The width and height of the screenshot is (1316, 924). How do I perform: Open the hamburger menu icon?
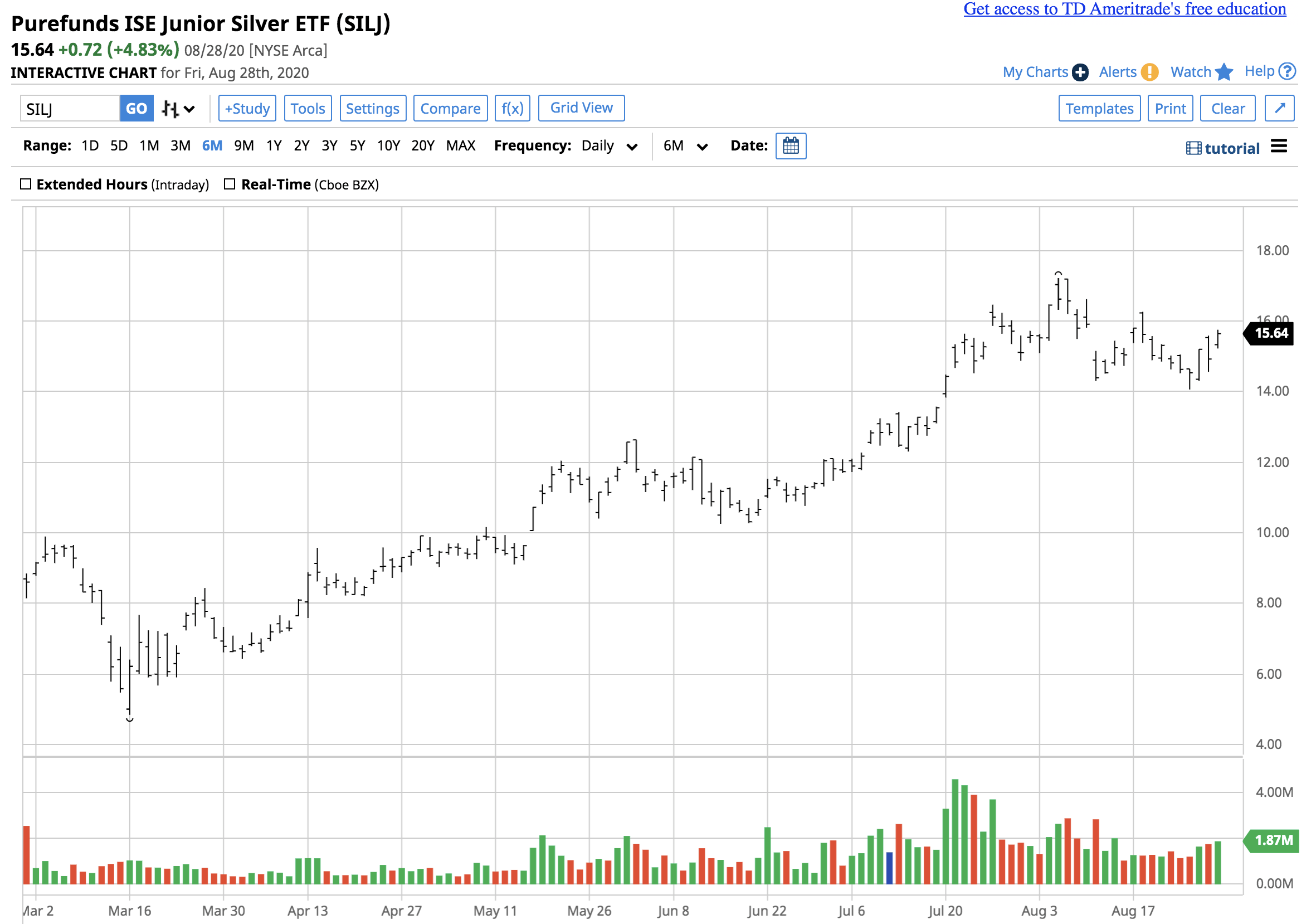(1278, 146)
